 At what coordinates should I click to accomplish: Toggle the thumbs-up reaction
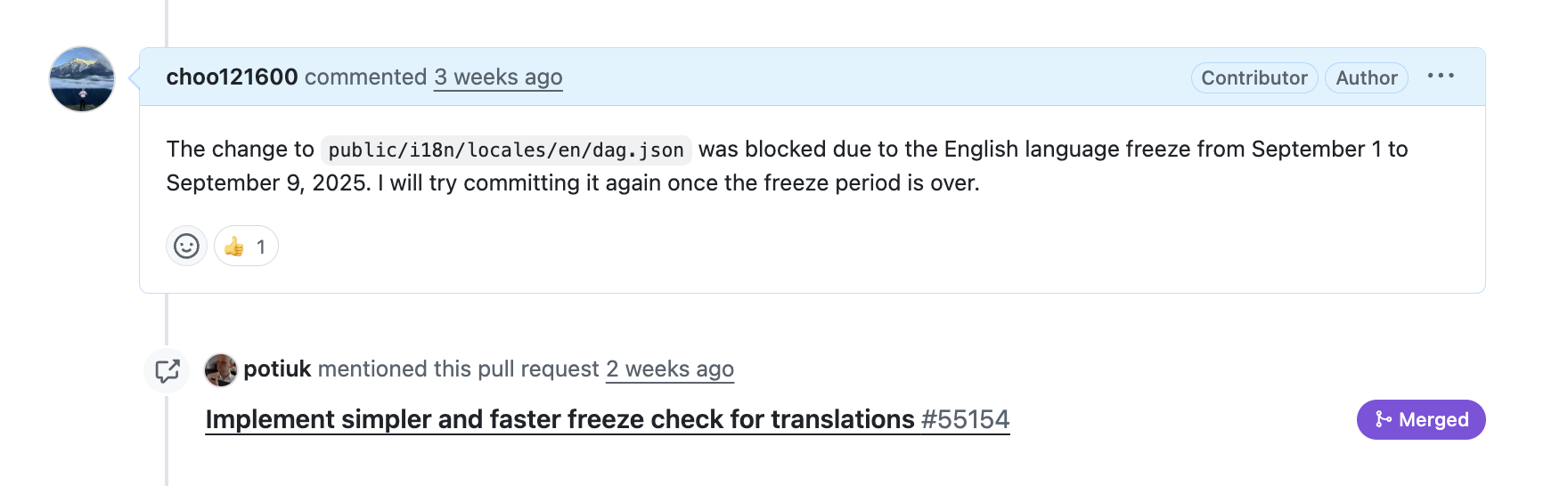point(246,246)
